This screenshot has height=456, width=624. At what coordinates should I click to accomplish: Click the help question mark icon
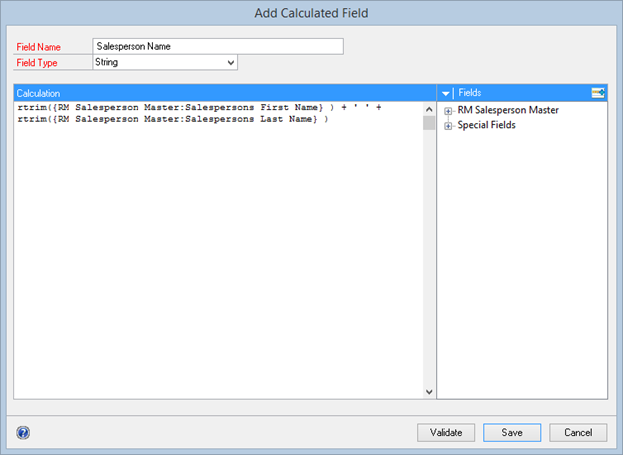[23, 433]
